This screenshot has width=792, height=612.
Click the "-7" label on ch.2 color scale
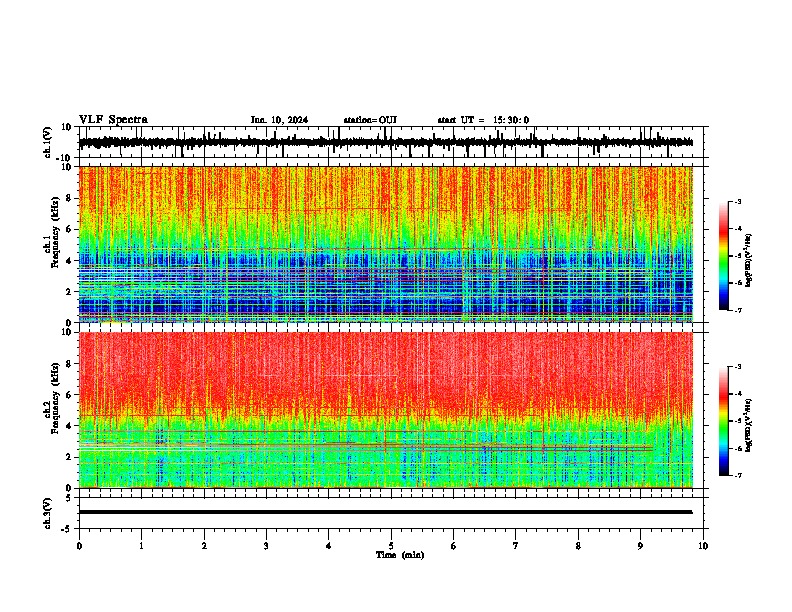pos(737,476)
